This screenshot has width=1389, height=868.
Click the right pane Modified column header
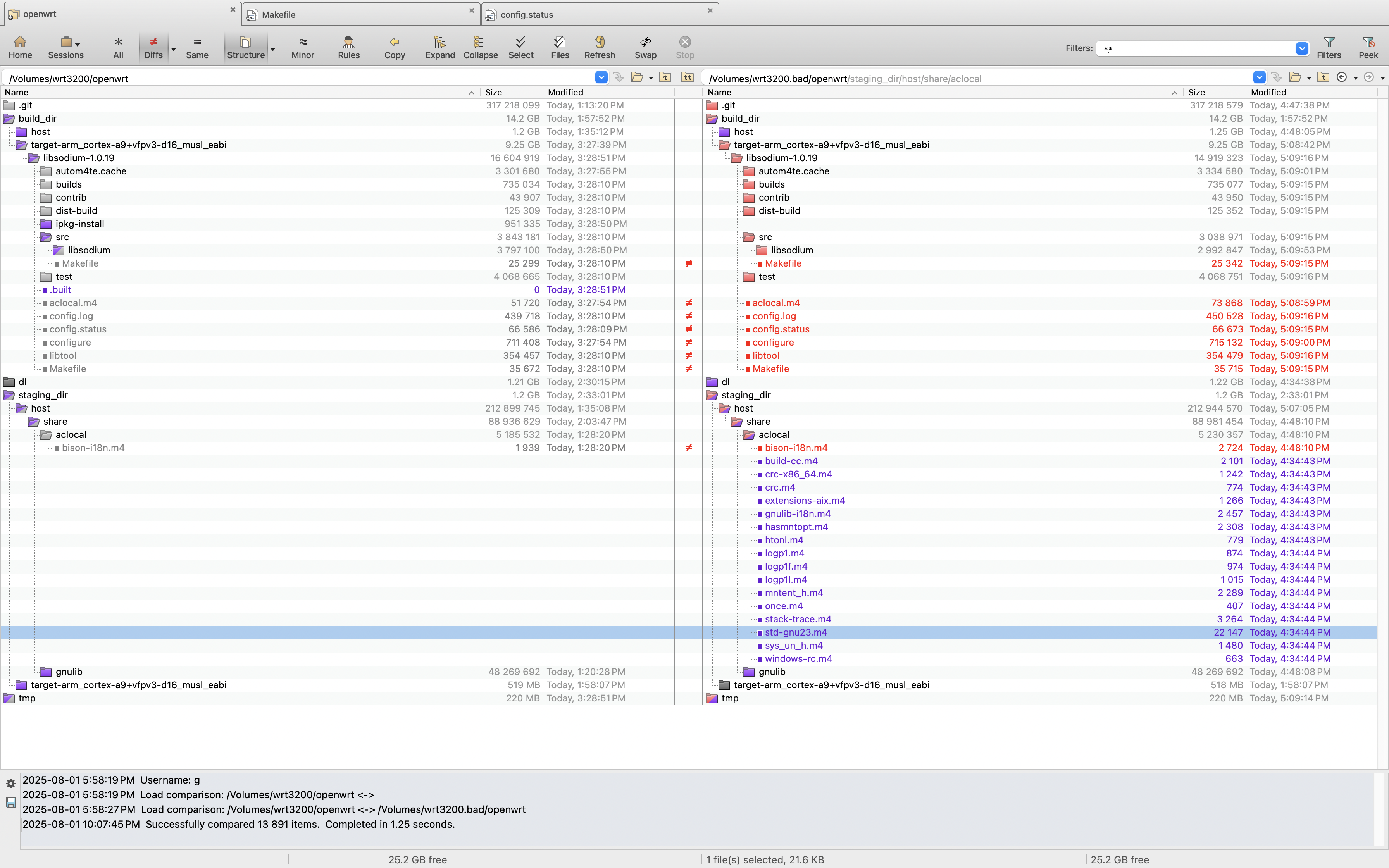[x=1268, y=93]
